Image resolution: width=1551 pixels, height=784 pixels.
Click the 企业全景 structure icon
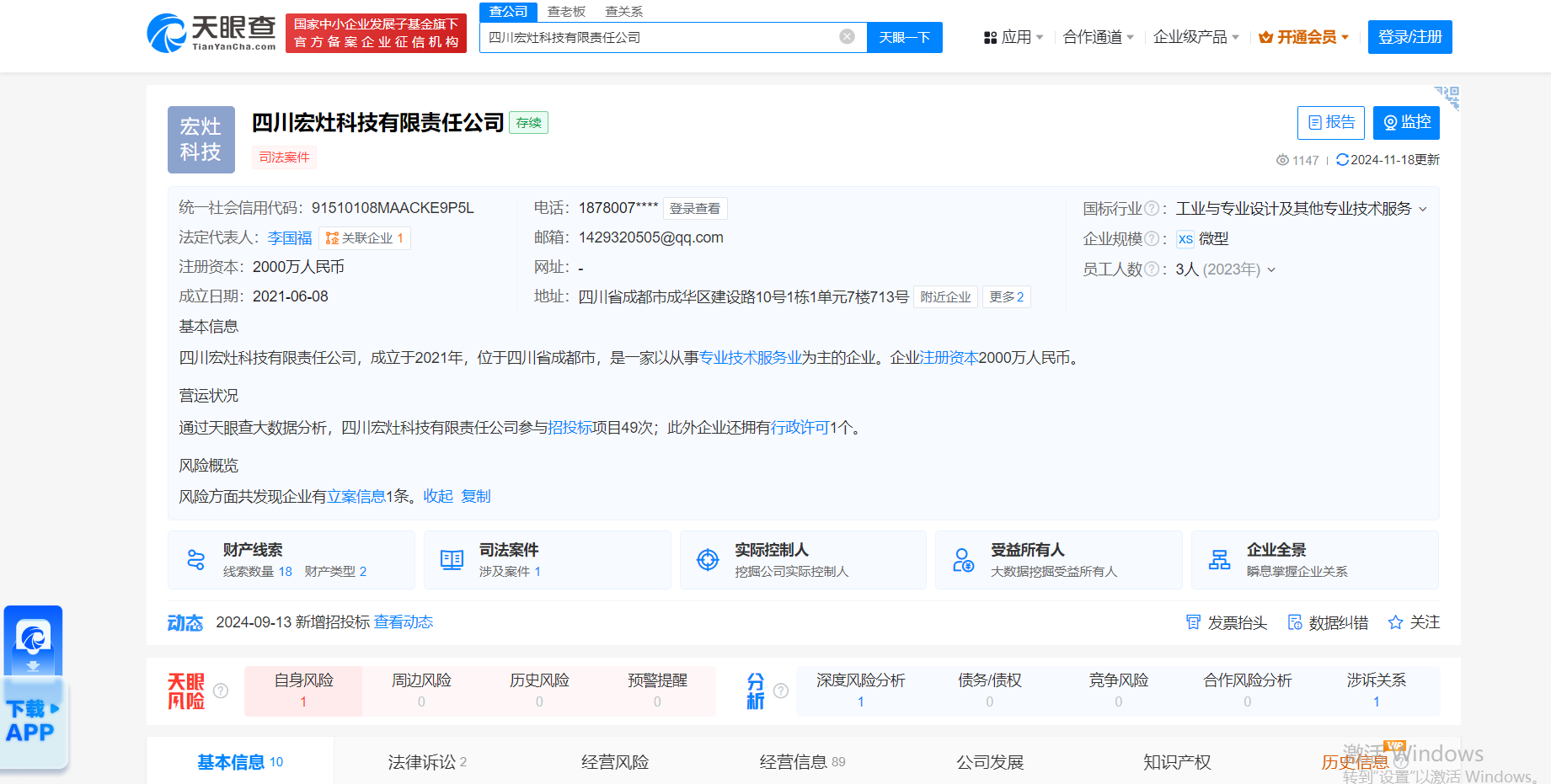(x=1219, y=559)
